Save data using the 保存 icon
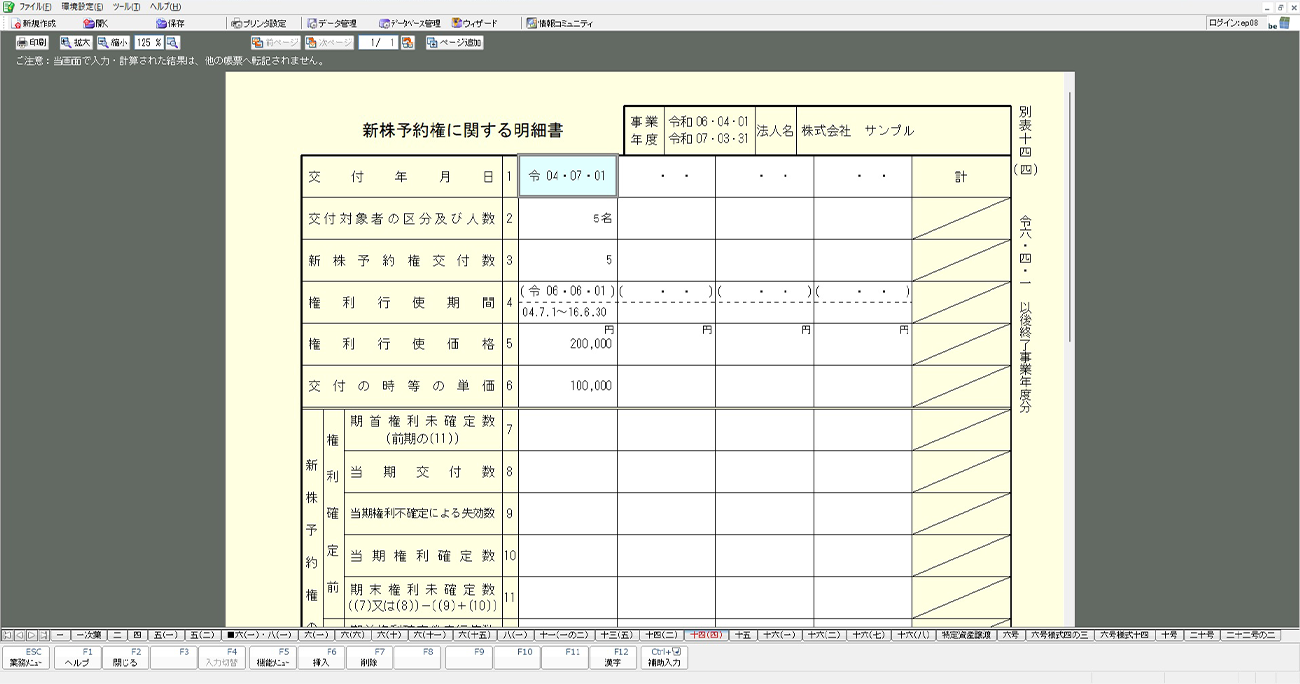Screen dimensions: 1300x684 [170, 23]
